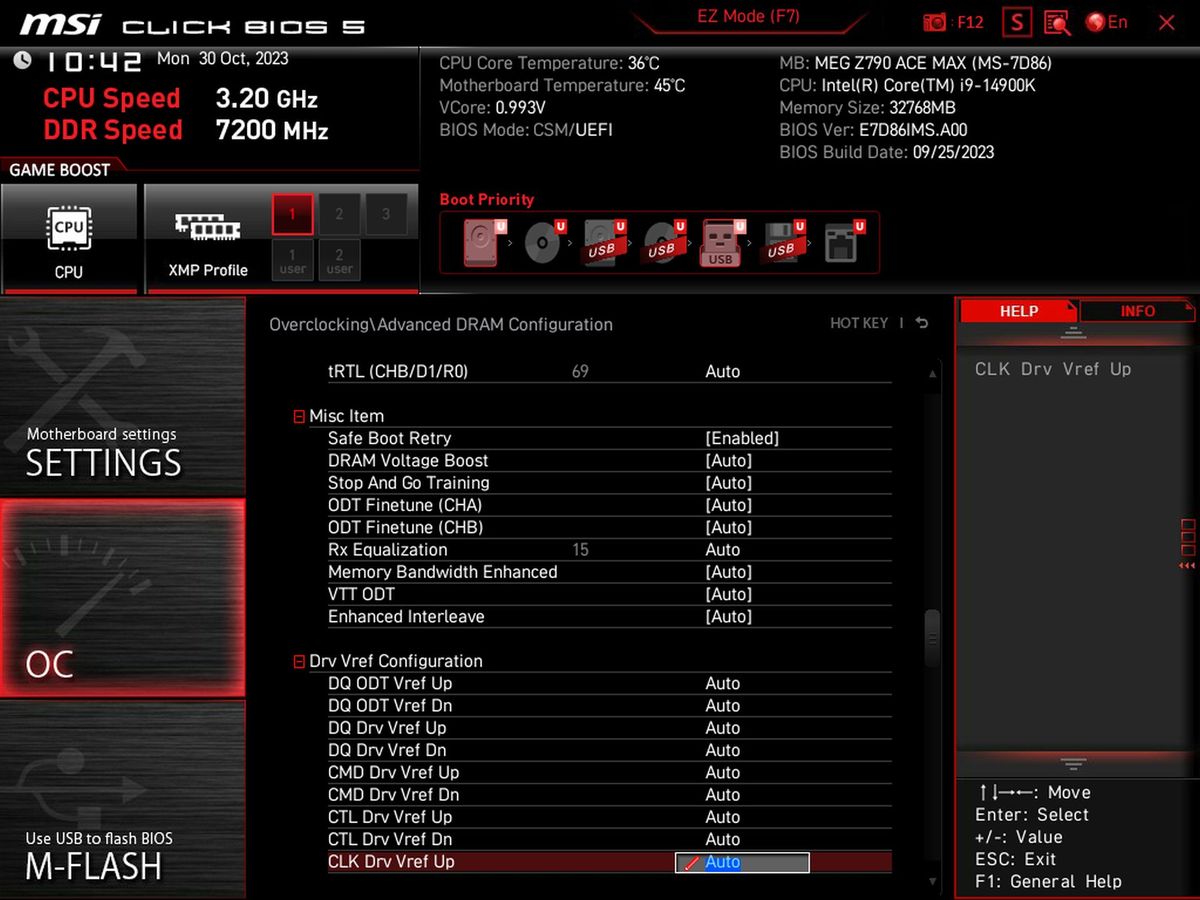
Task: Select XMP Profile 2
Action: coord(339,214)
